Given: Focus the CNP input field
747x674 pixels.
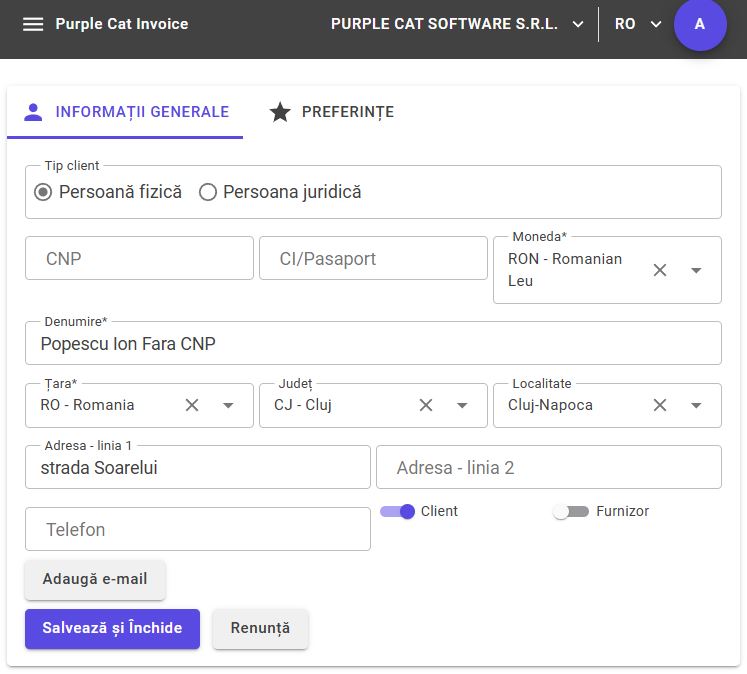Looking at the screenshot, I should tap(139, 258).
